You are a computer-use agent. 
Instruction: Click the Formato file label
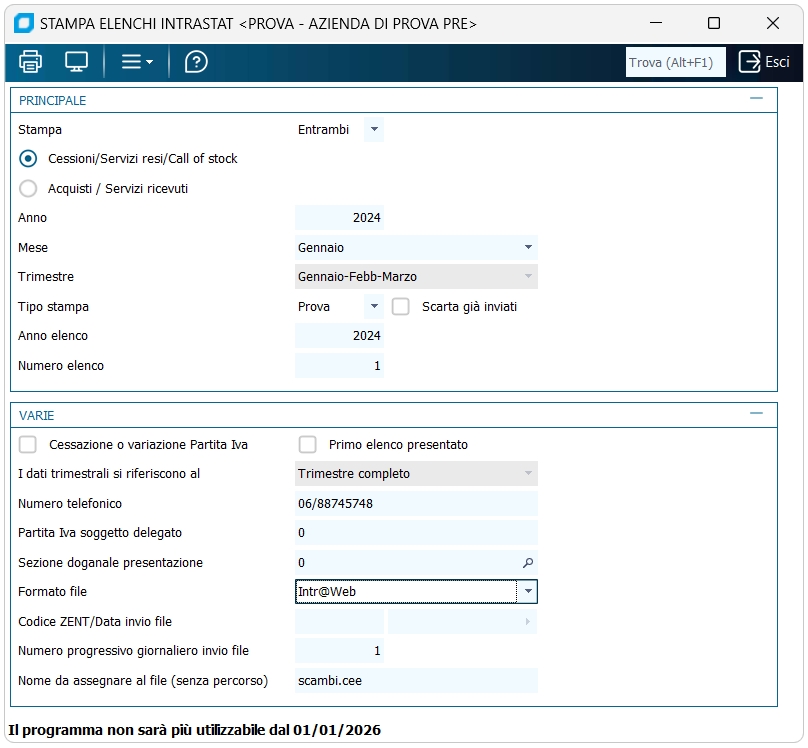click(x=53, y=591)
